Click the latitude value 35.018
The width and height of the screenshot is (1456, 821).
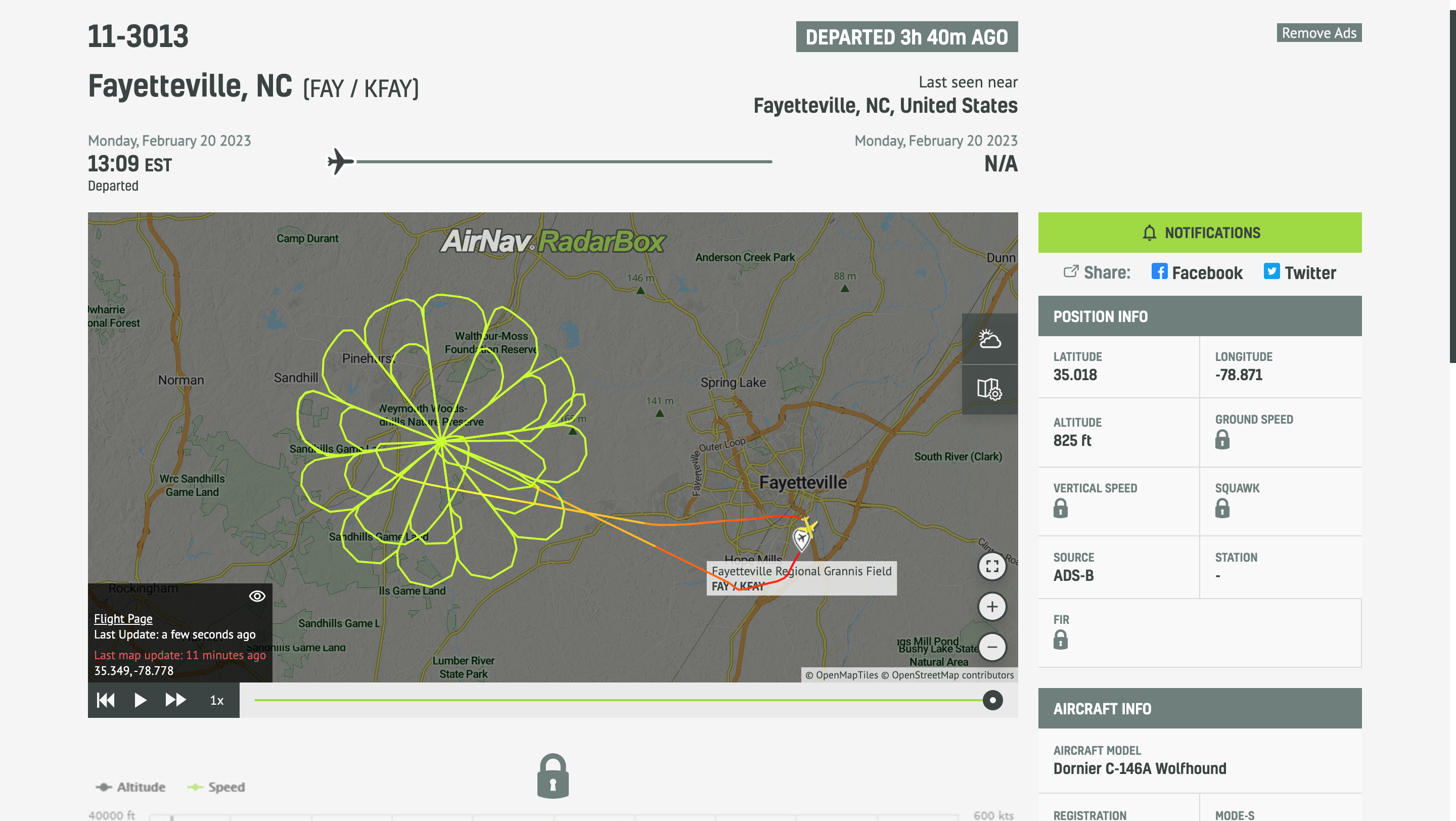(x=1075, y=375)
